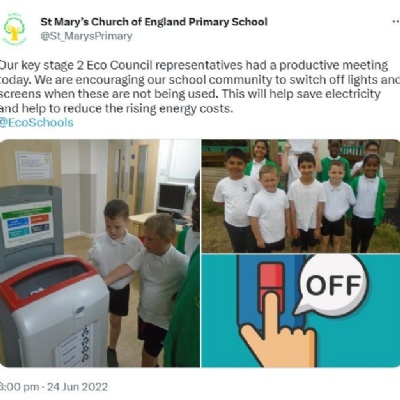Viewport: 400px width, 400px height.
Task: Click the pointing hand in the illustration
Action: point(275,331)
